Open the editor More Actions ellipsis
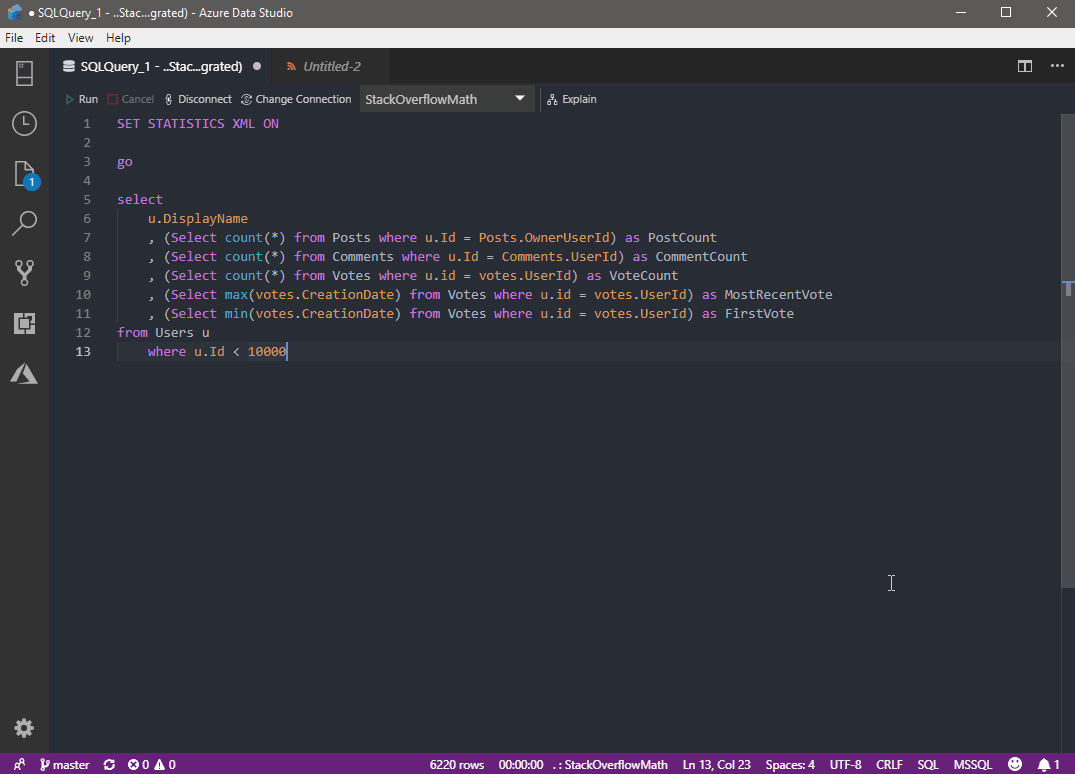 pos(1057,66)
